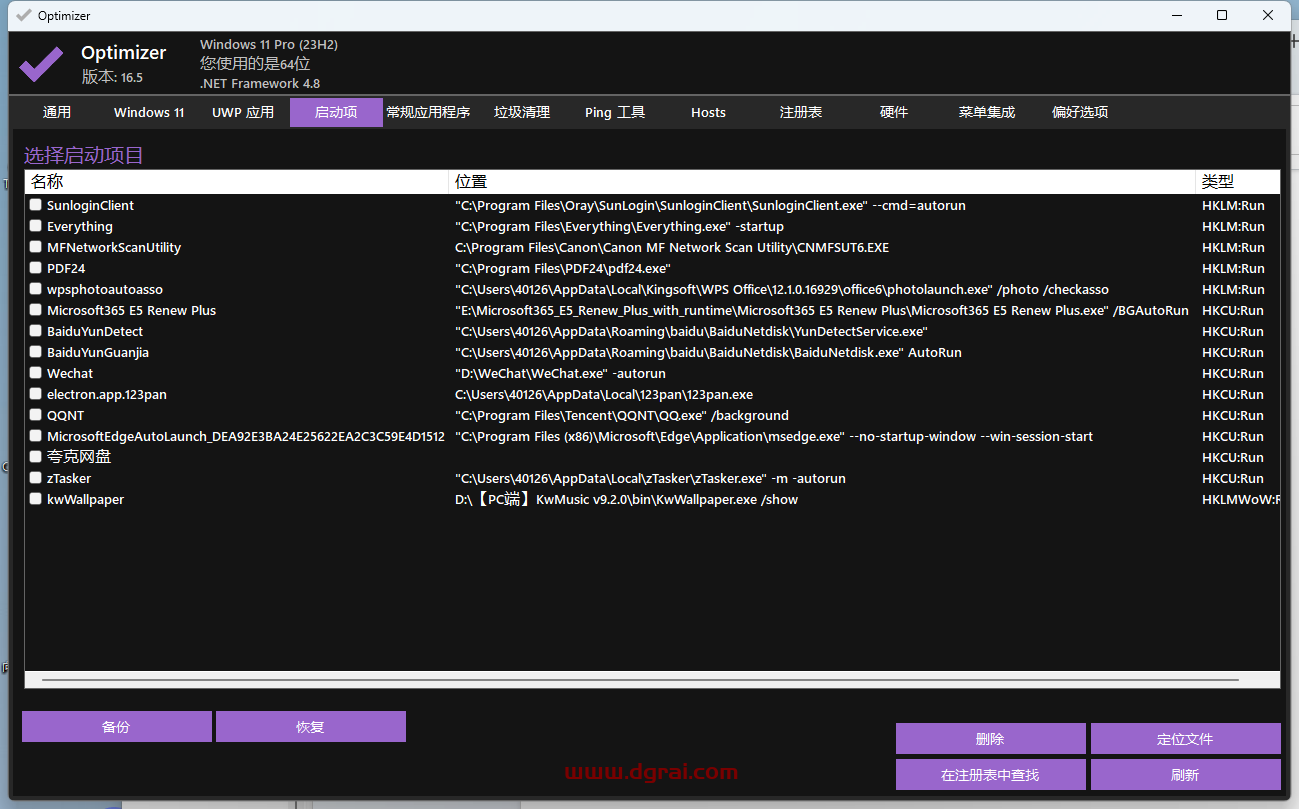The height and width of the screenshot is (809, 1299).
Task: Click the startup list horizontal scrollbar
Action: (640, 680)
